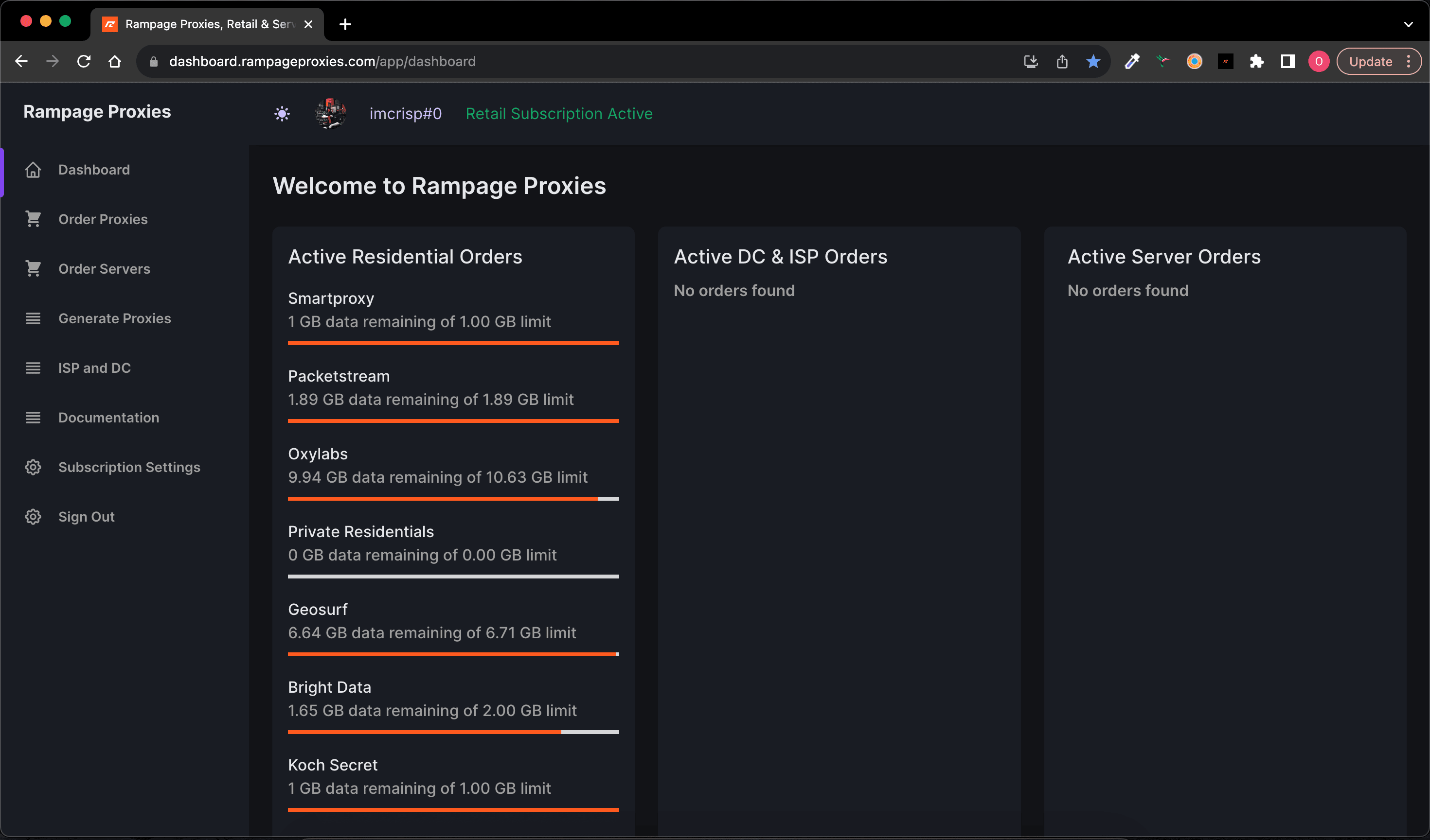Click the install app icon
Image resolution: width=1430 pixels, height=840 pixels.
(x=1031, y=61)
